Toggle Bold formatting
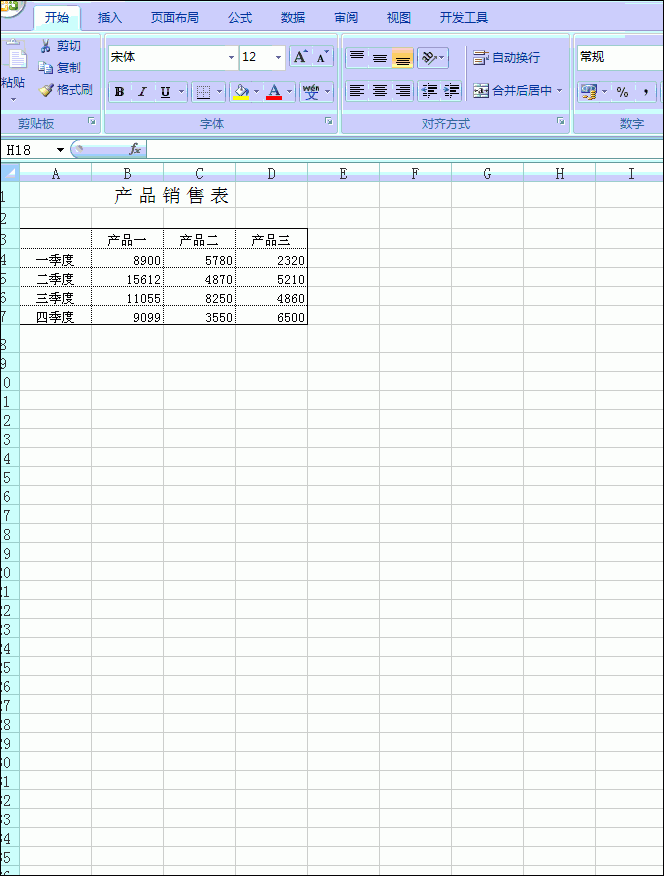 (x=119, y=92)
